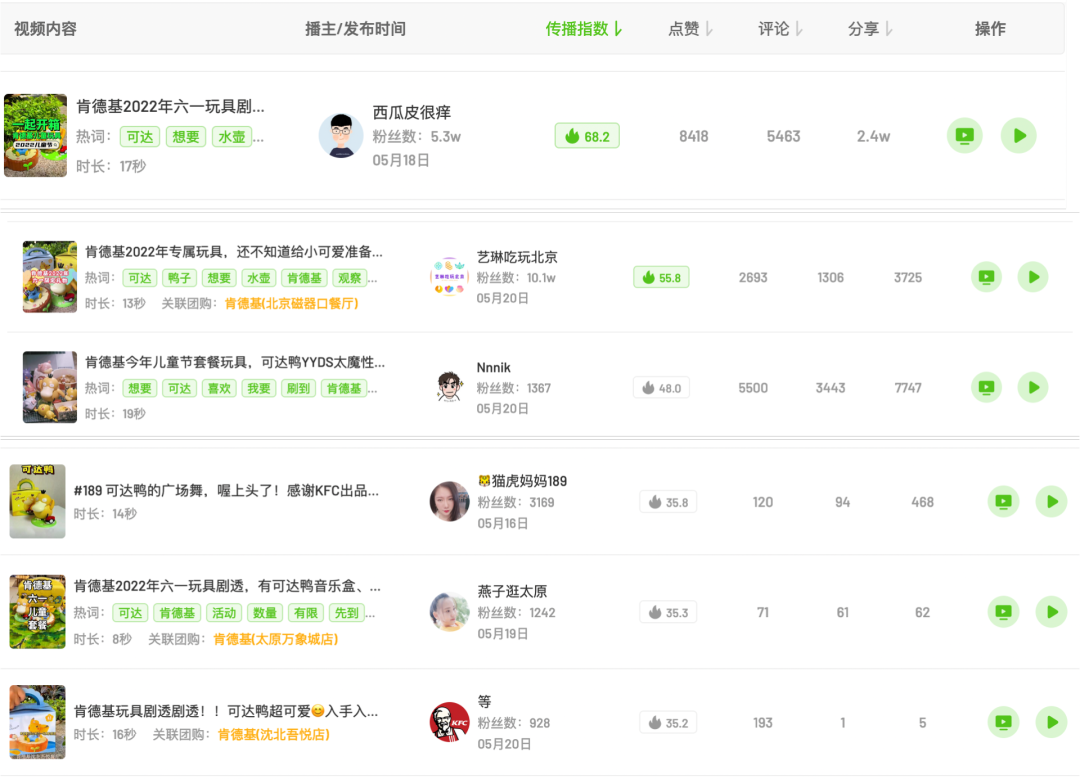
Task: Click hot word 刷到 in Nnnik row
Action: (x=298, y=388)
